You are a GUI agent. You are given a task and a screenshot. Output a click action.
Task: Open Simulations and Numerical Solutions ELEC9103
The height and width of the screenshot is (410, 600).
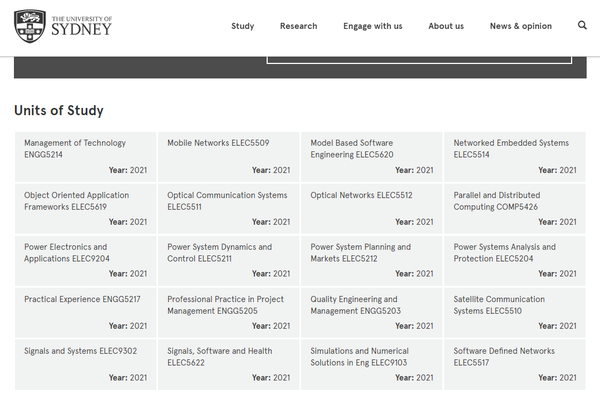pyautogui.click(x=372, y=365)
